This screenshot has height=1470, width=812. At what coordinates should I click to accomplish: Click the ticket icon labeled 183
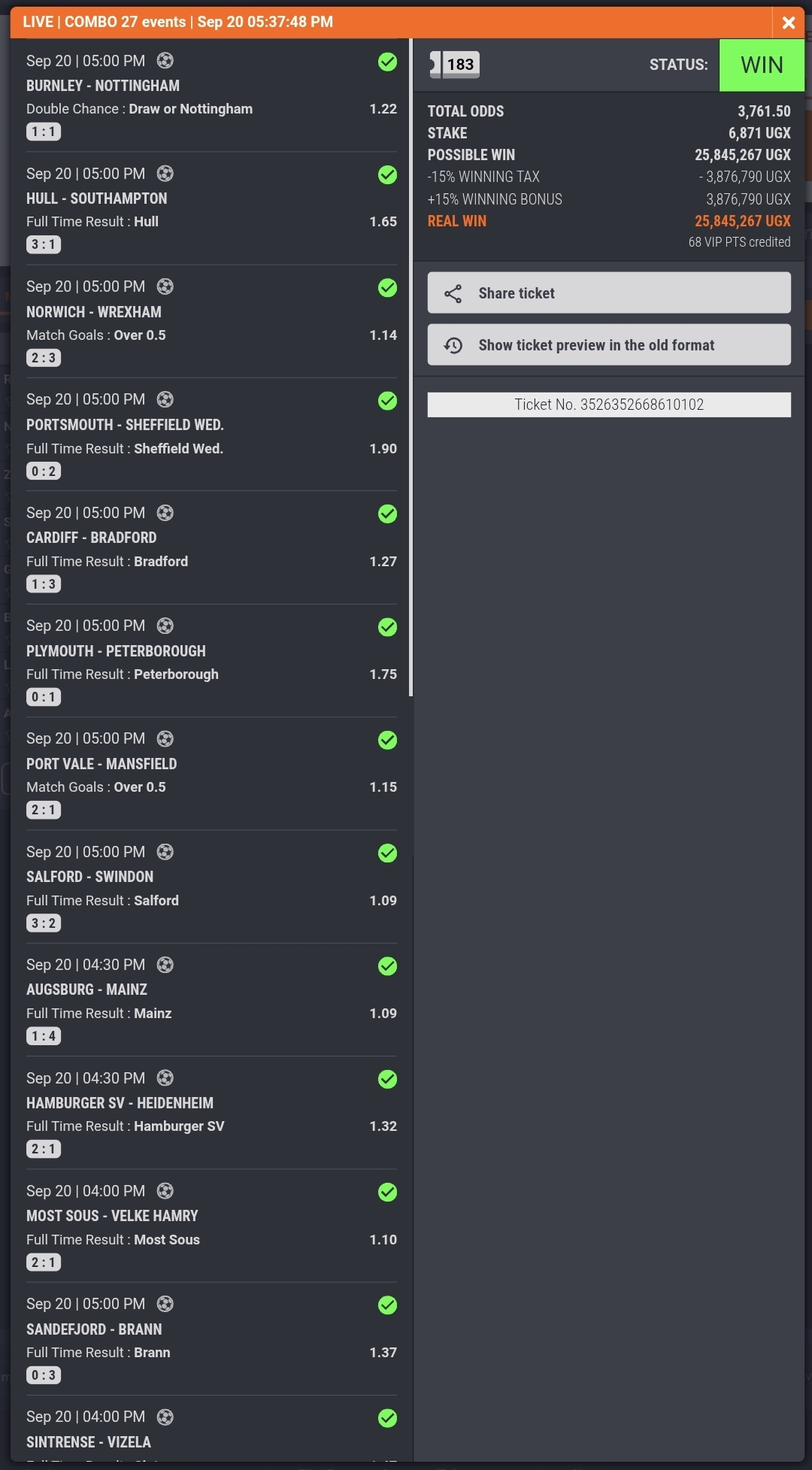(x=454, y=65)
